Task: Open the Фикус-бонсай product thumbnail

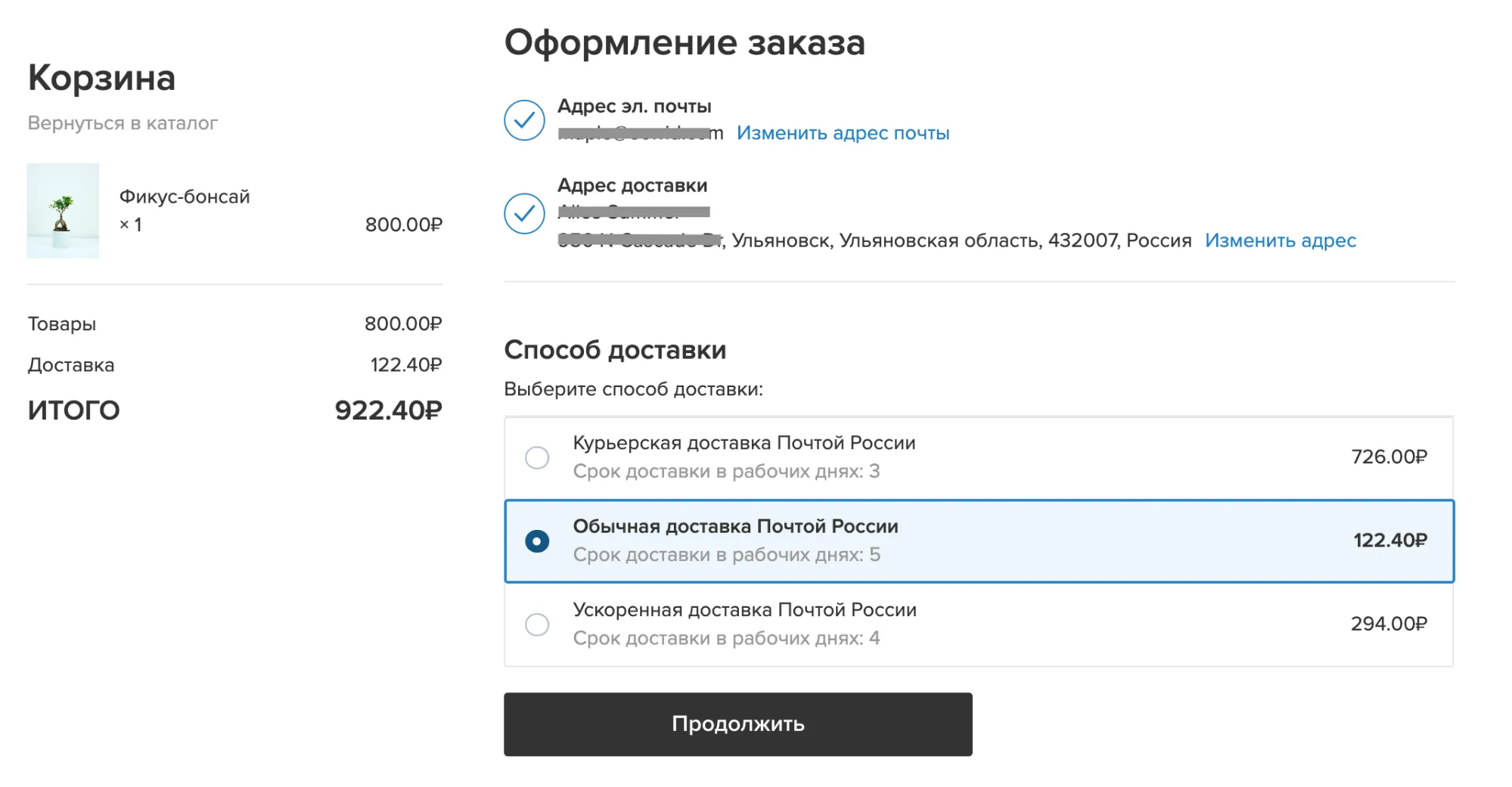Action: [63, 211]
